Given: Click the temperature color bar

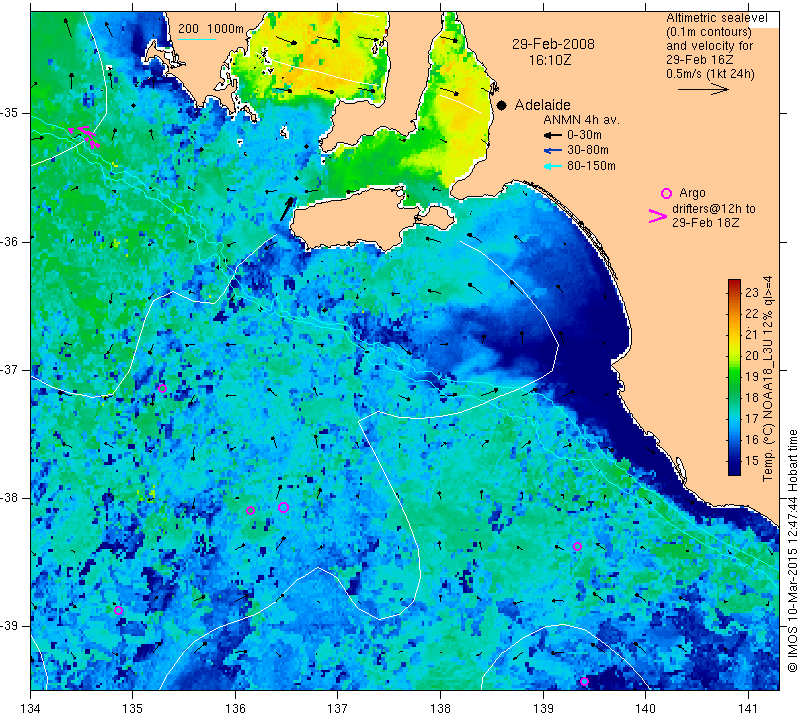Looking at the screenshot, I should click(734, 377).
